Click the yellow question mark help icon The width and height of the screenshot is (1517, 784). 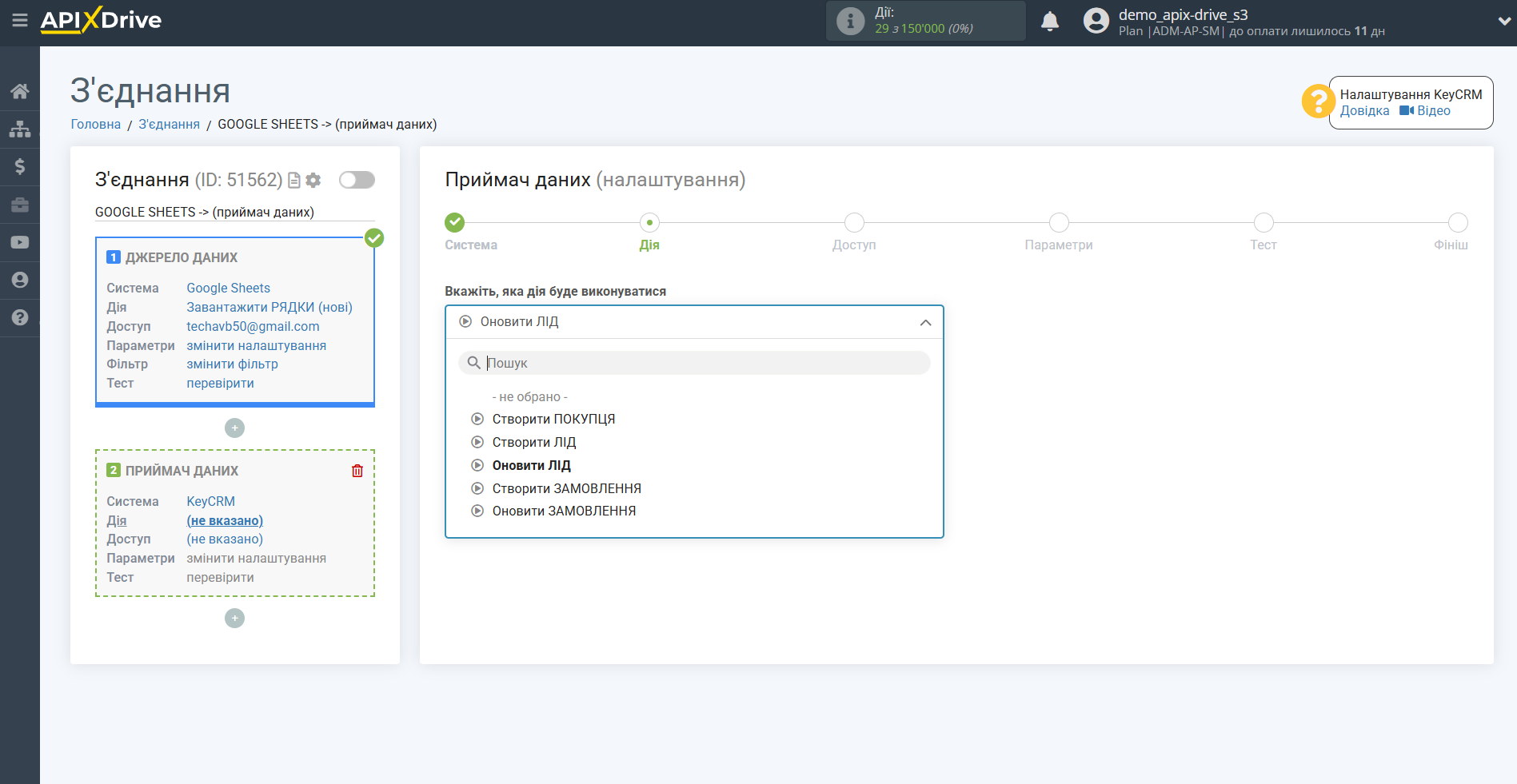coord(1317,101)
